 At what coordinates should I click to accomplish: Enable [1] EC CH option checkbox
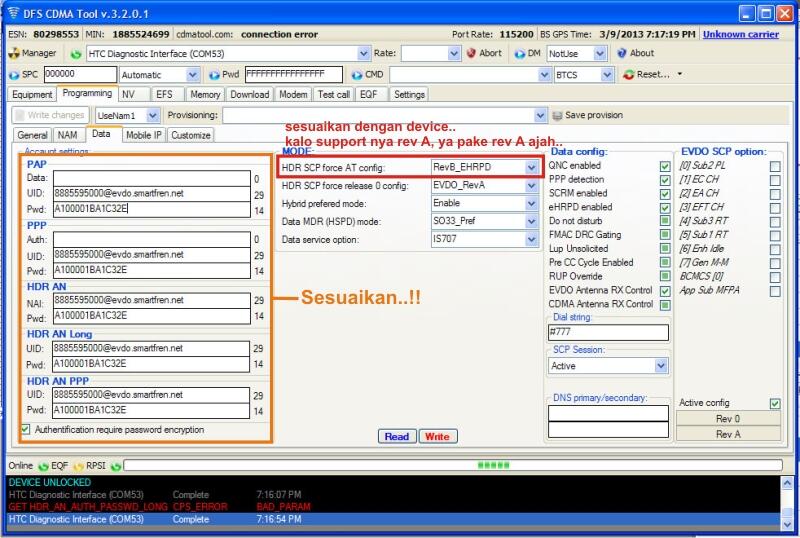point(774,180)
